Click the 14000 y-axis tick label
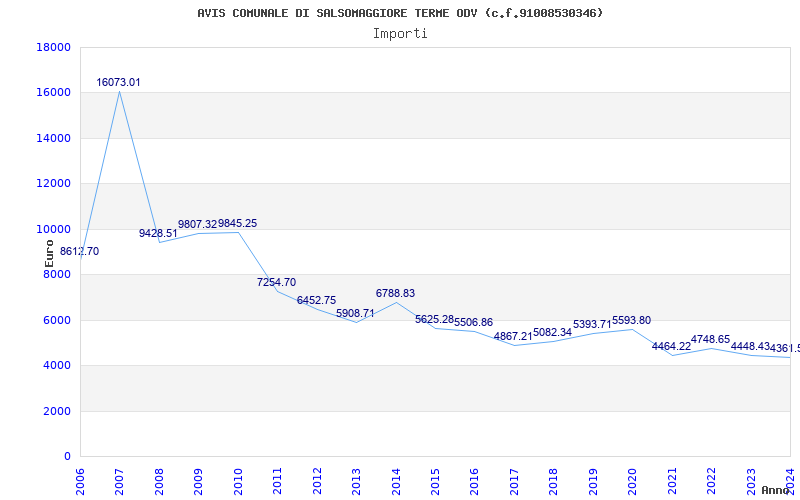The width and height of the screenshot is (800, 500). pos(54,138)
